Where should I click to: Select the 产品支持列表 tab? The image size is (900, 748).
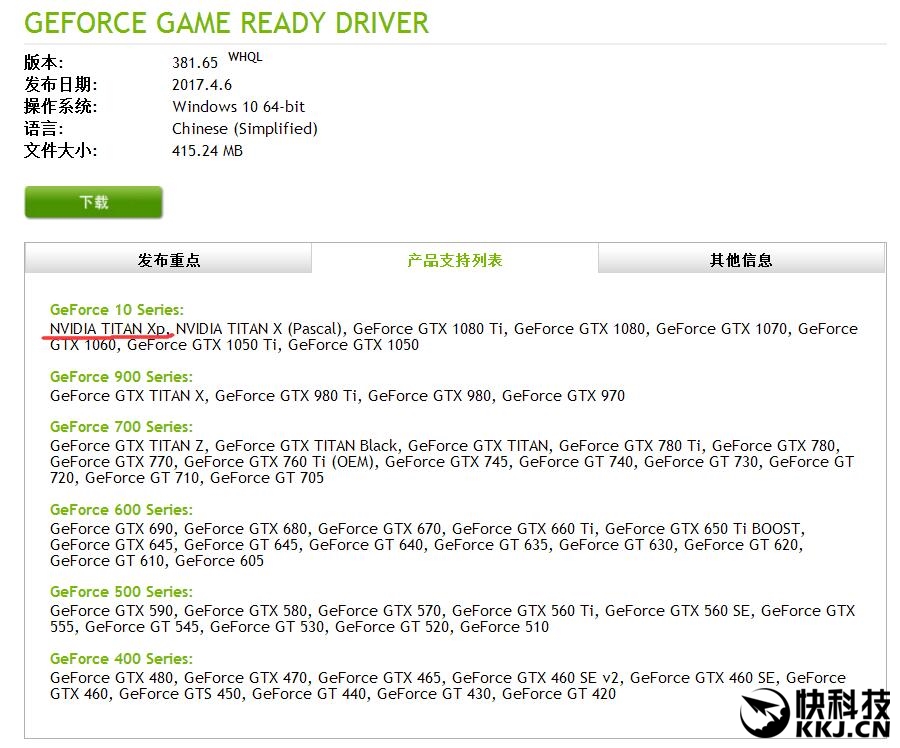coord(455,259)
